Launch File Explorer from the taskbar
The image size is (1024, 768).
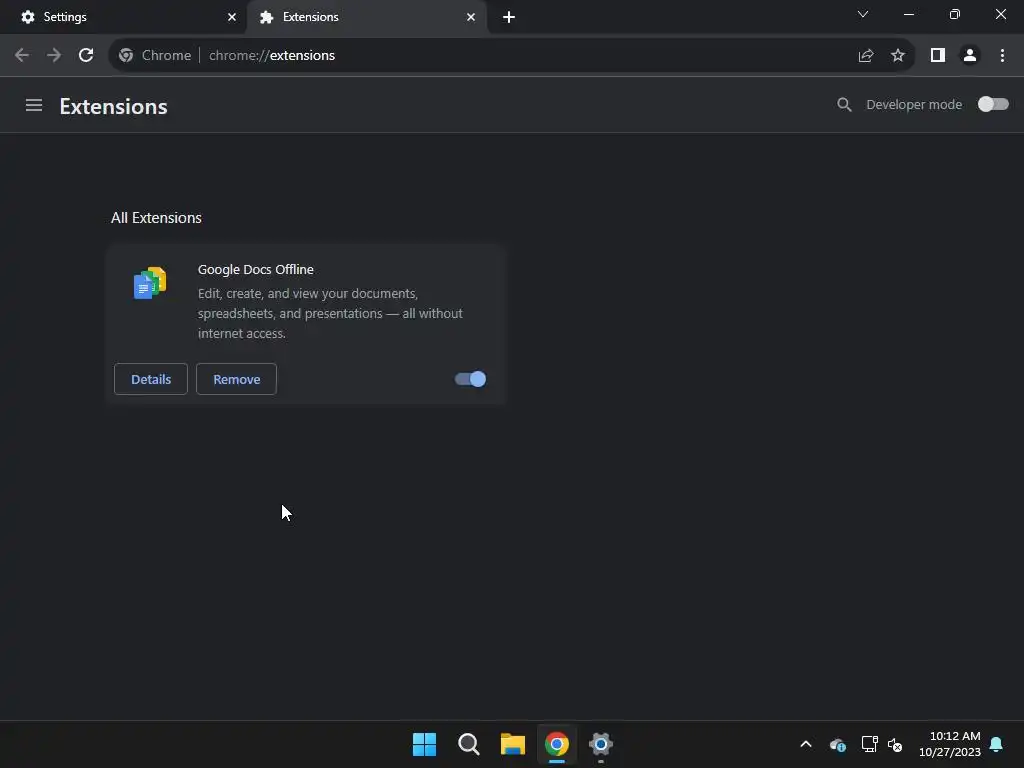click(x=513, y=744)
